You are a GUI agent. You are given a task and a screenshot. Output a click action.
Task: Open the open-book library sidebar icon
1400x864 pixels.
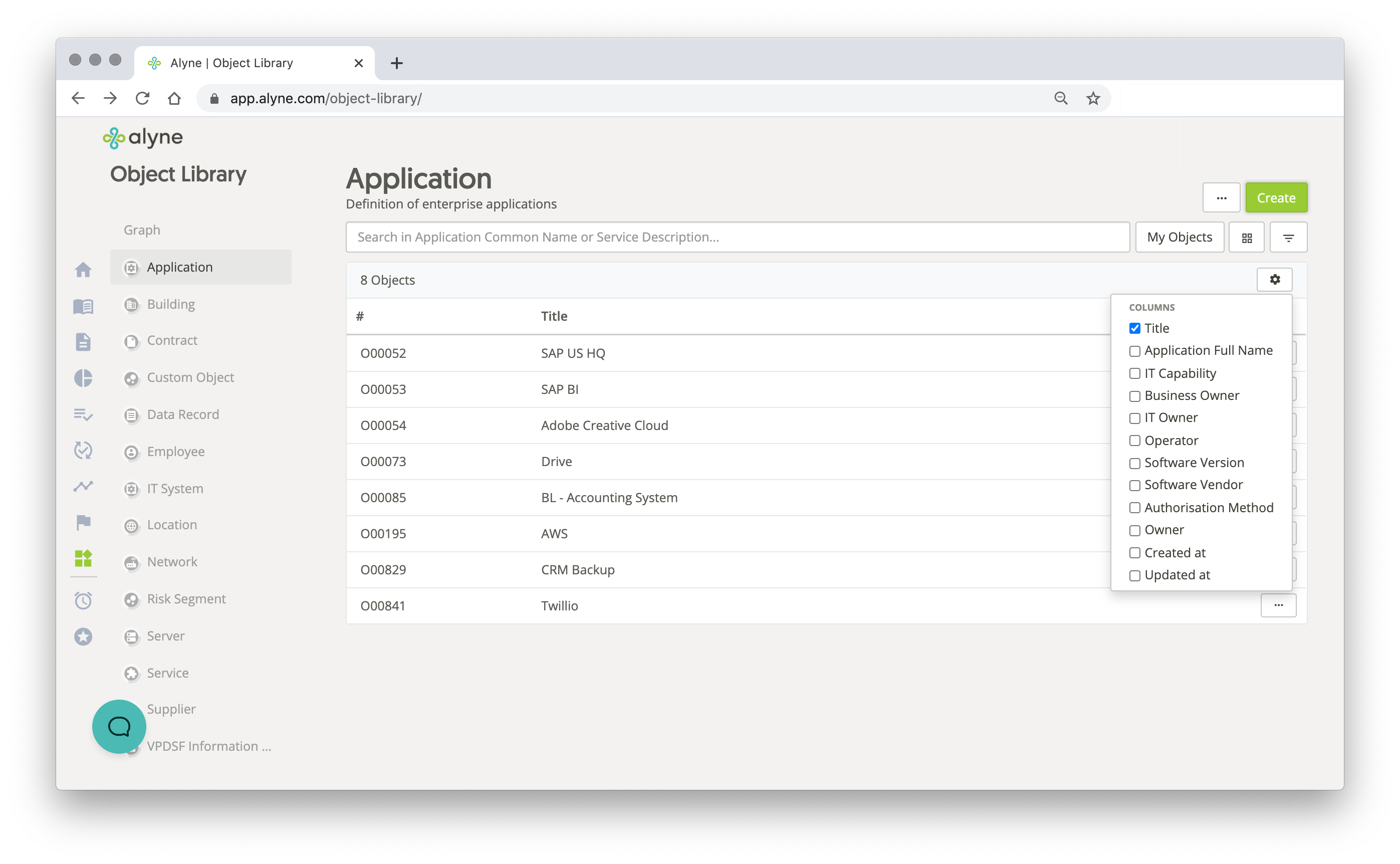point(83,307)
